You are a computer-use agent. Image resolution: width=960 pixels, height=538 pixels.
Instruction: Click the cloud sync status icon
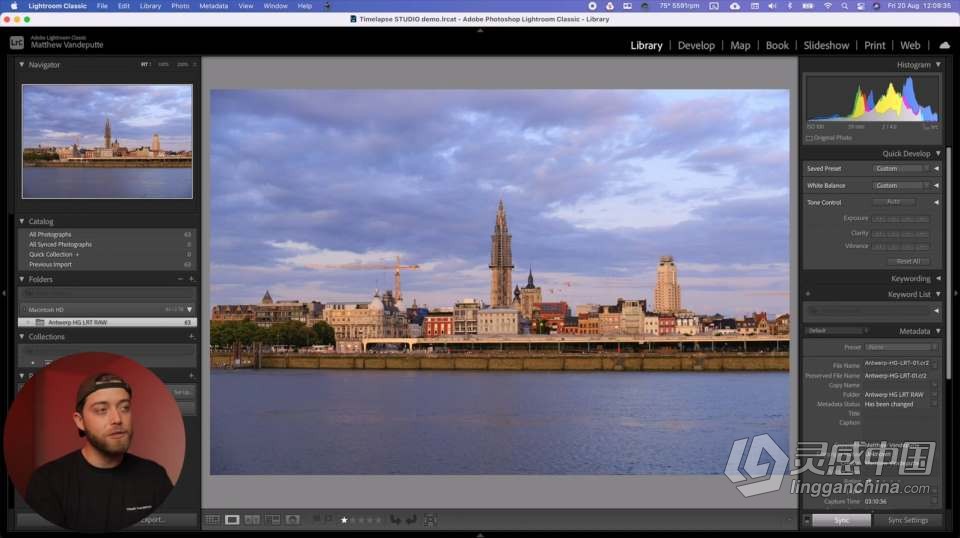pyautogui.click(x=945, y=45)
